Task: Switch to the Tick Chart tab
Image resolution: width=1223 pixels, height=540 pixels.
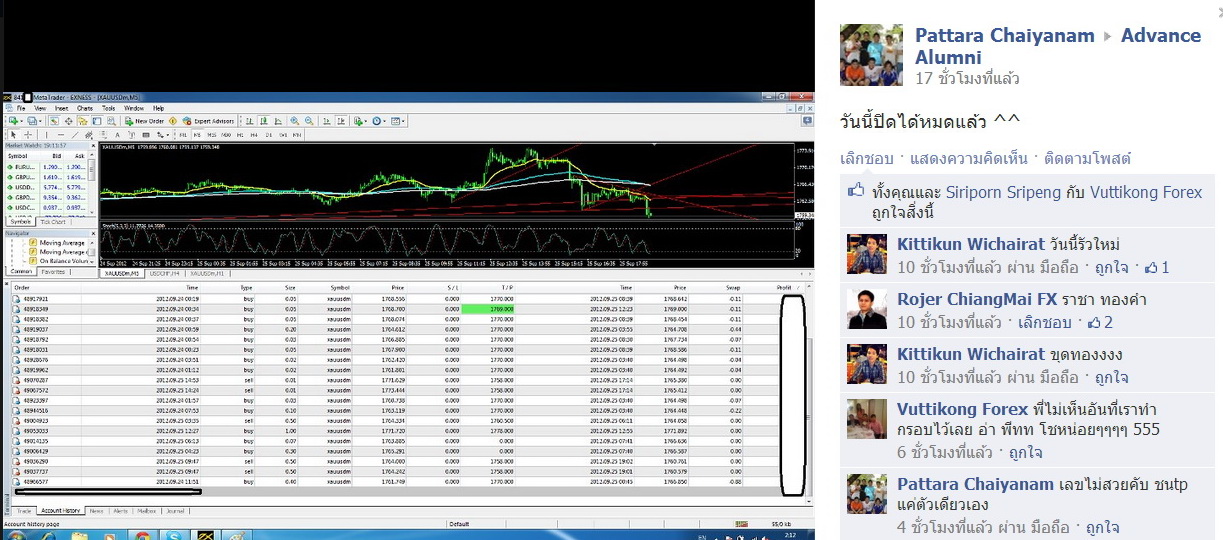Action: [53, 221]
